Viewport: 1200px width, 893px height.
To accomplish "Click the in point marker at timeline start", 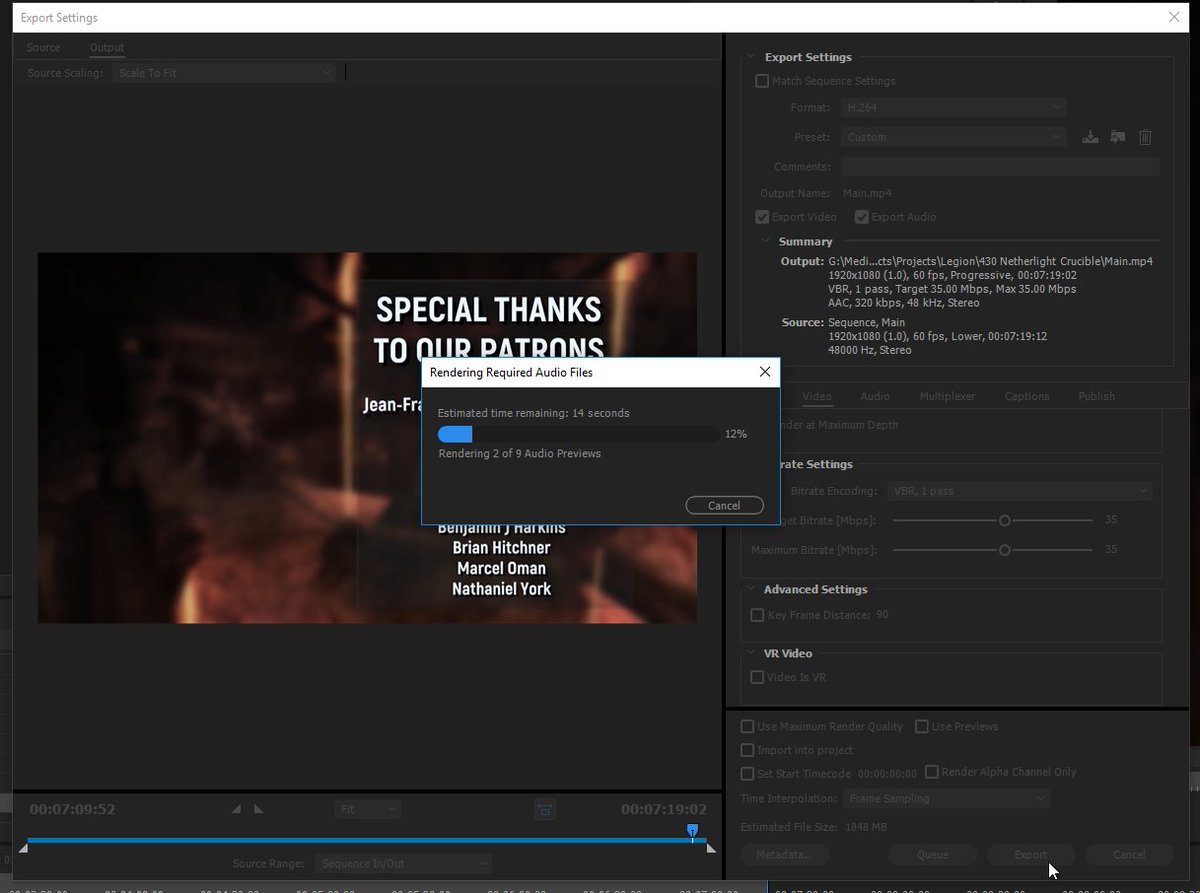I will pos(24,848).
